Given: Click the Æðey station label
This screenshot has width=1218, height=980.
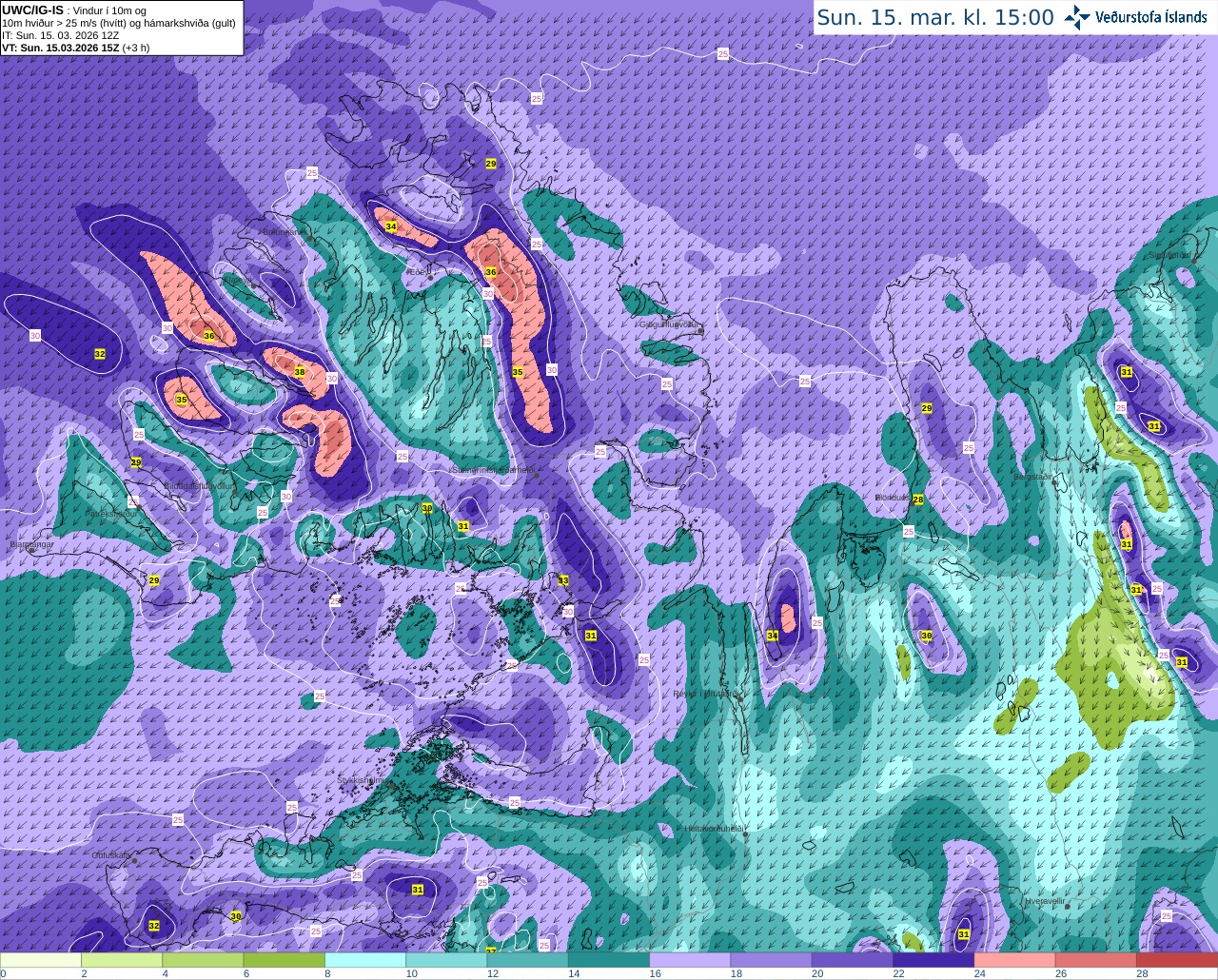Looking at the screenshot, I should 418,271.
